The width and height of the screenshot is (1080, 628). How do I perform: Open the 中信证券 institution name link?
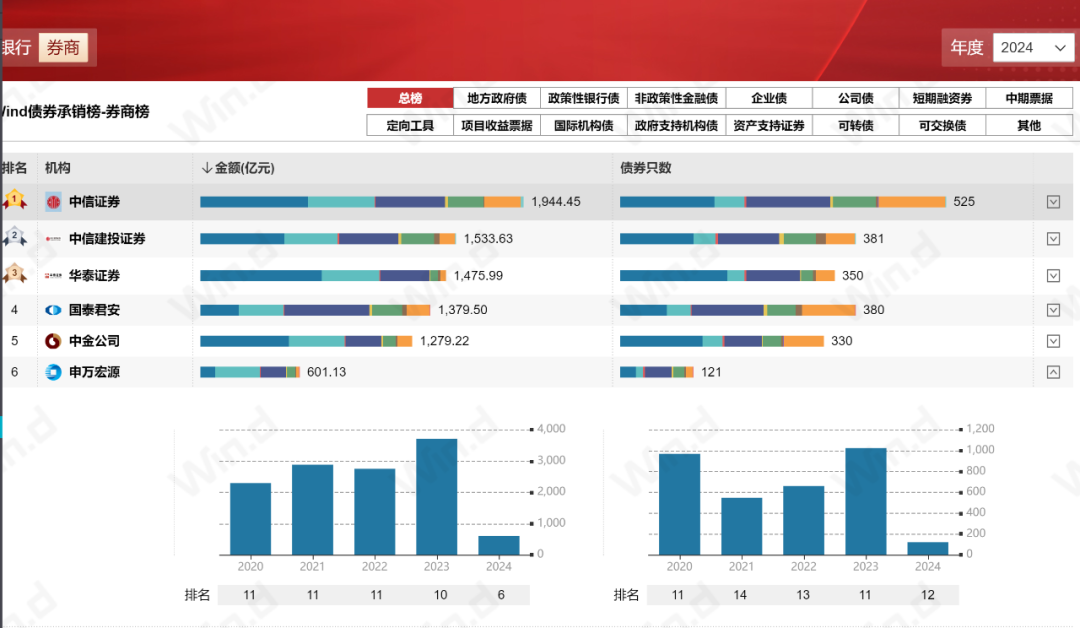pos(94,202)
